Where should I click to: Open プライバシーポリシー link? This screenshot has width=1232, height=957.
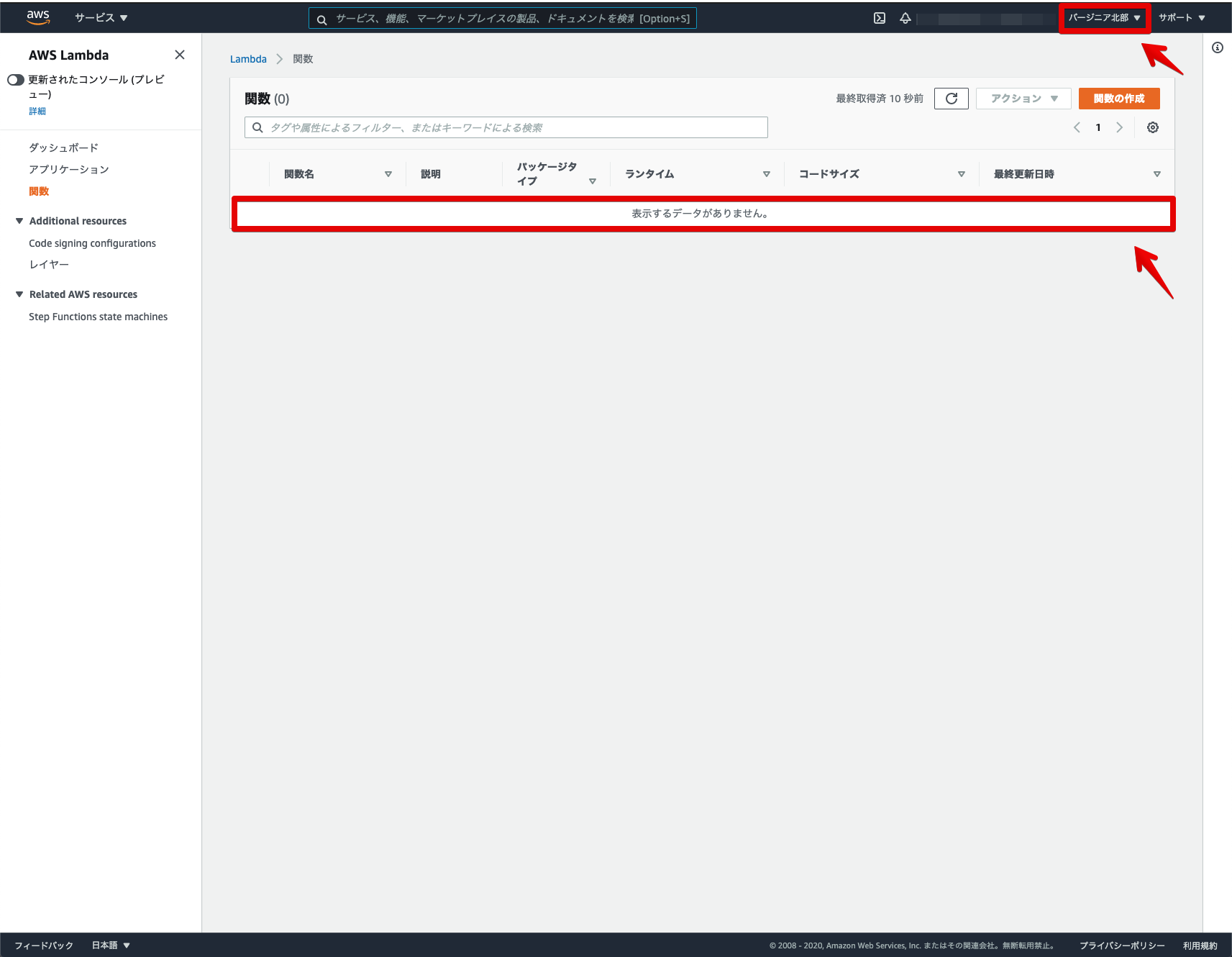click(1122, 945)
